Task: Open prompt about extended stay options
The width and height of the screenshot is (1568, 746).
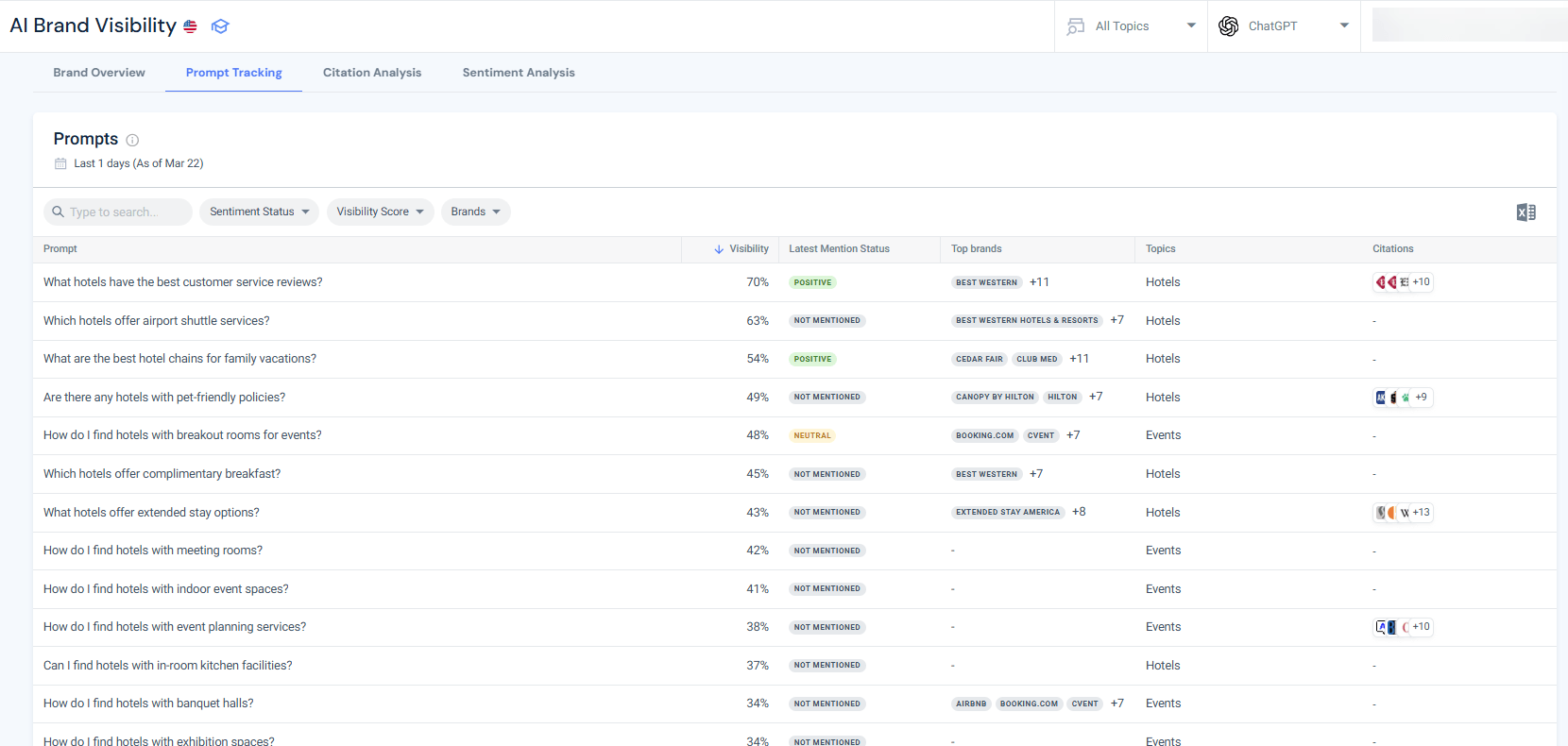Action: [151, 513]
